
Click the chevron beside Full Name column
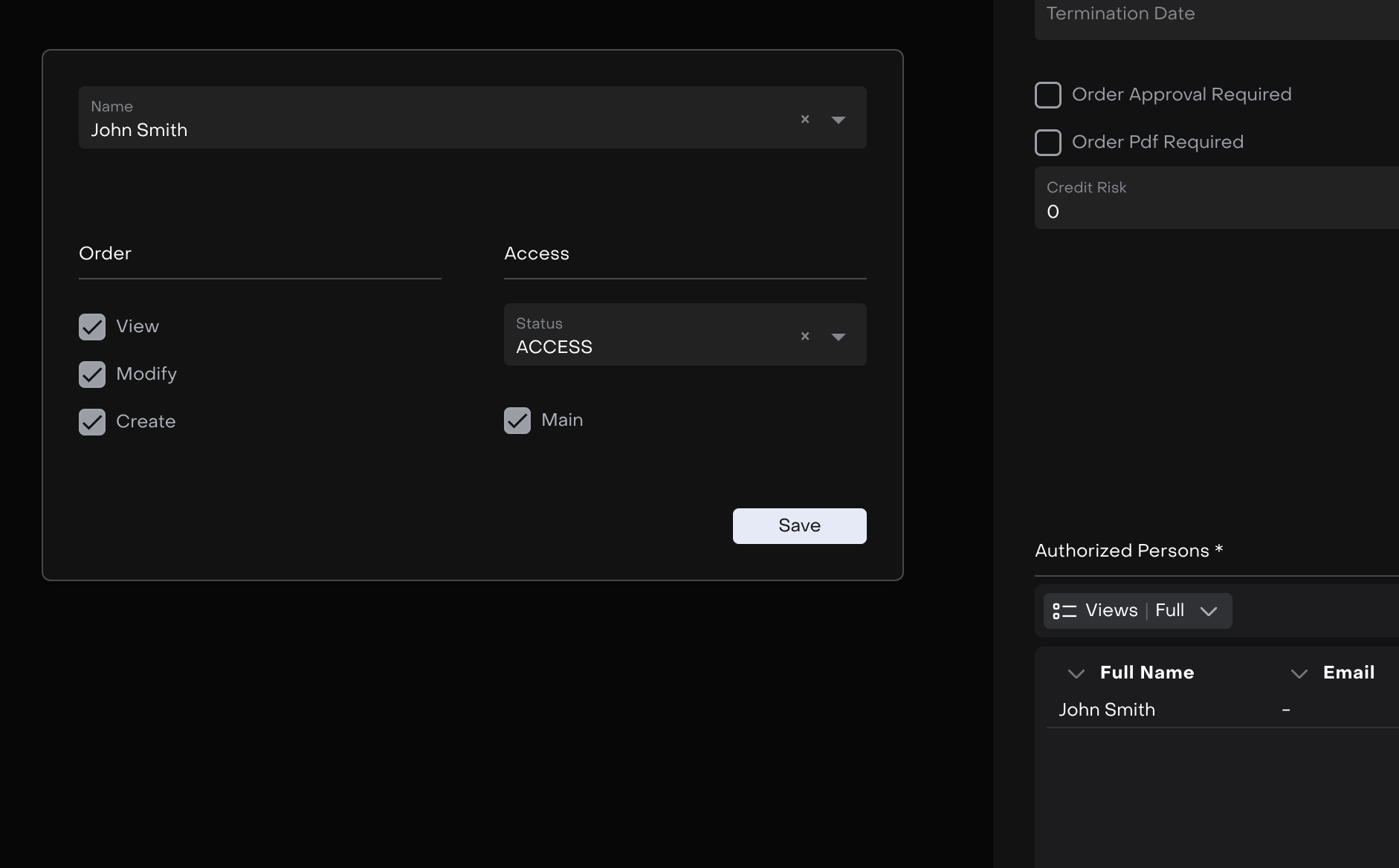(1076, 673)
